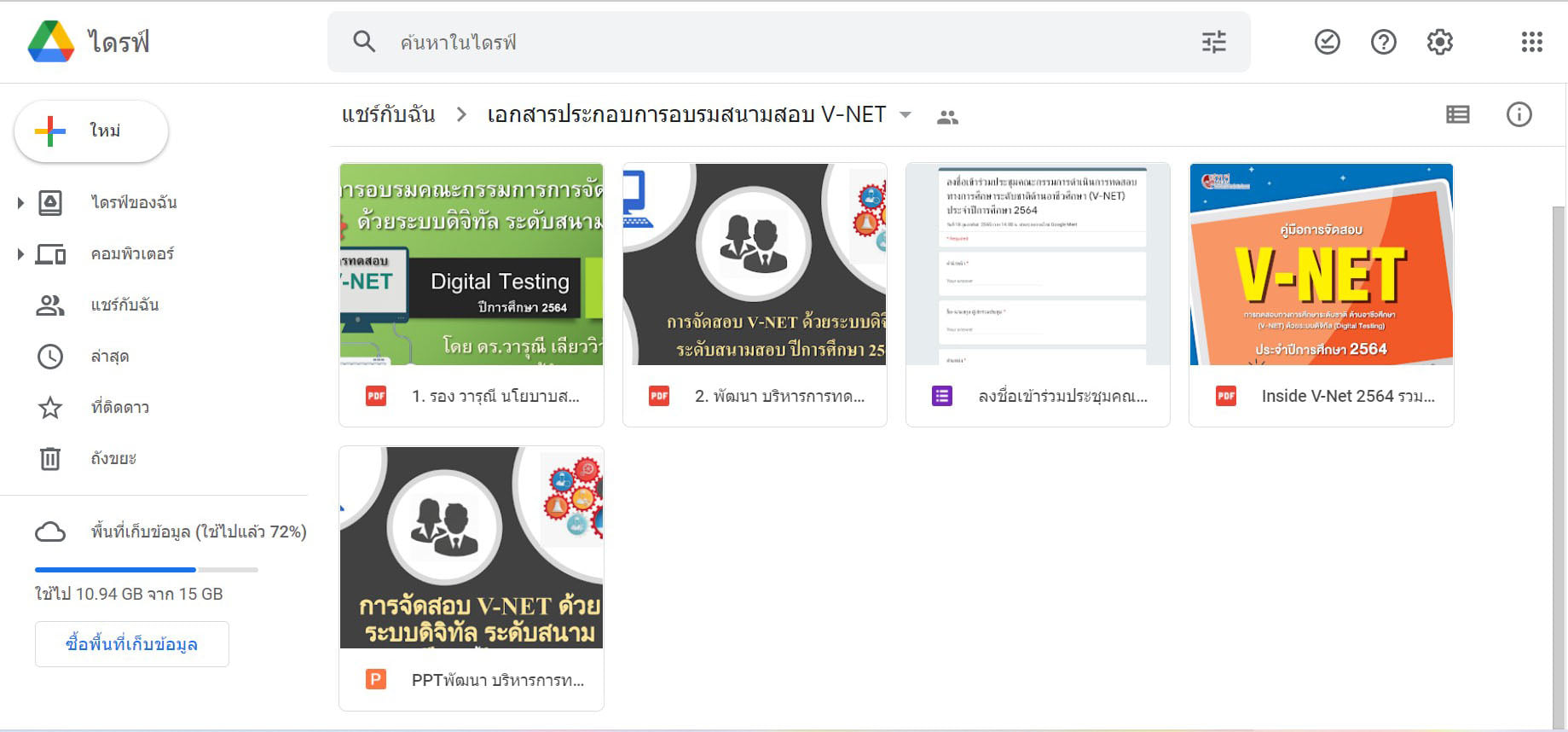Click the Google Forms icon of ลงชื่อเข้าร่วมประชุม file
Viewport: 1568px width, 732px height.
click(942, 396)
